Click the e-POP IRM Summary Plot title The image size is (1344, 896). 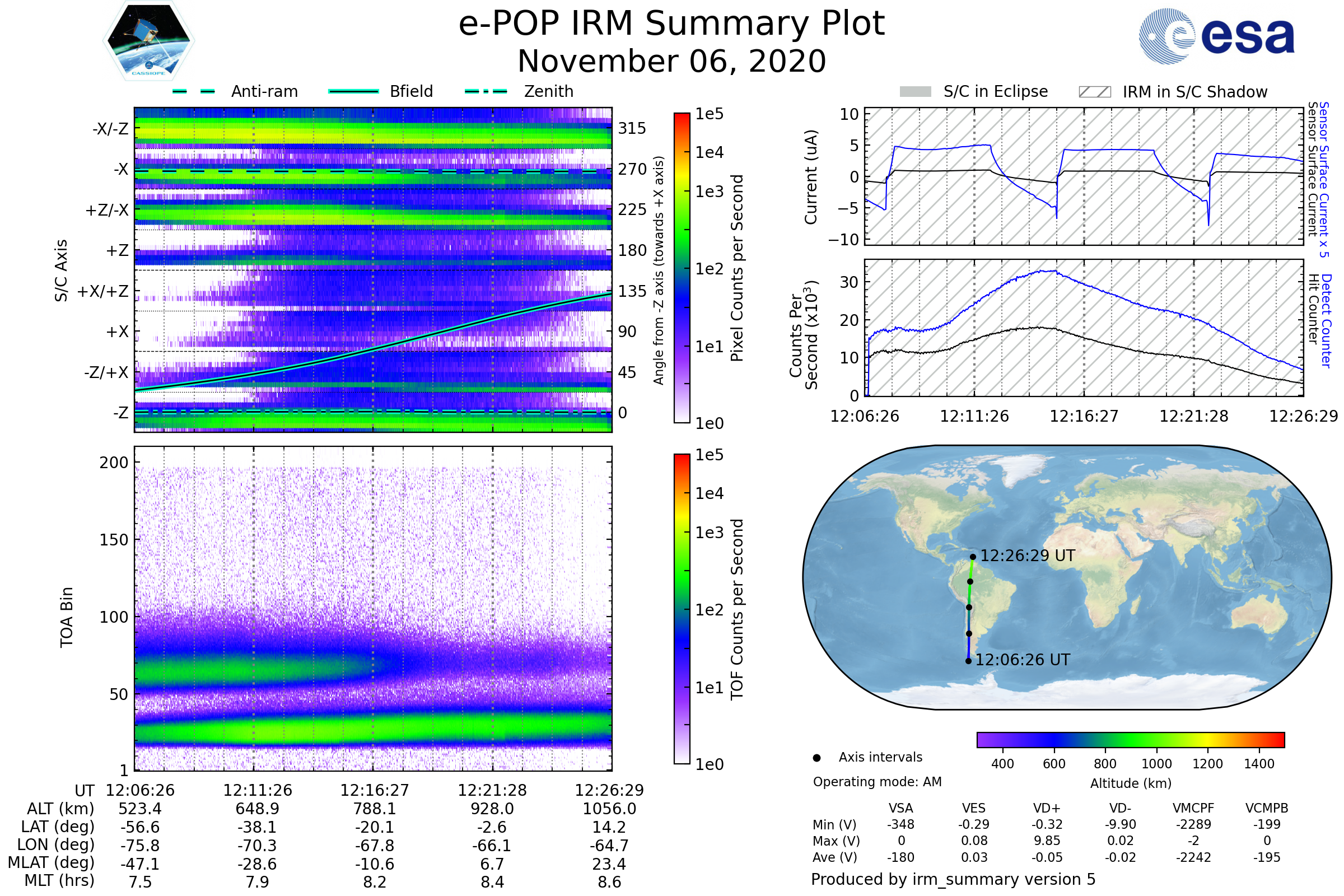[x=671, y=24]
